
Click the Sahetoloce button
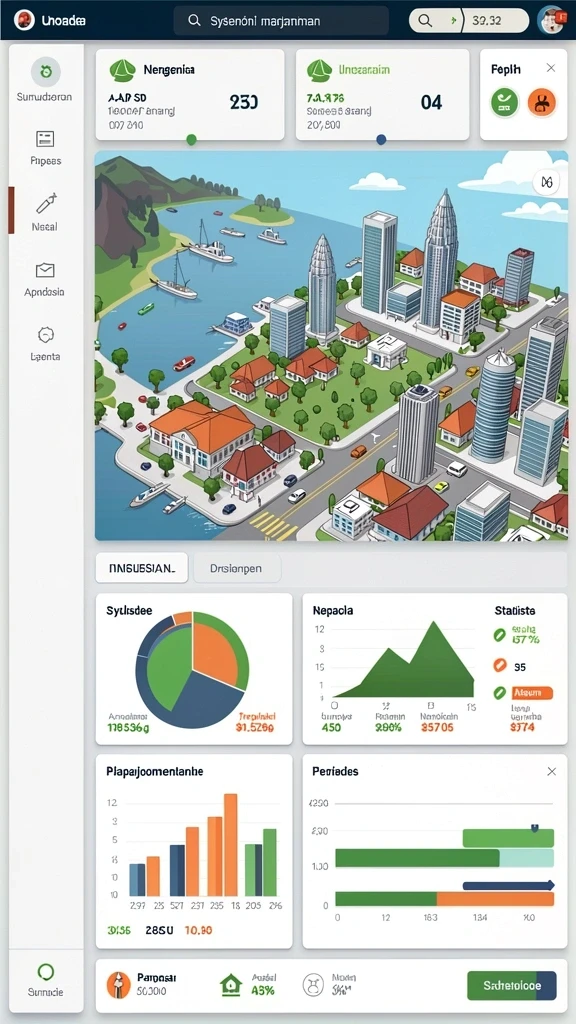click(x=512, y=985)
